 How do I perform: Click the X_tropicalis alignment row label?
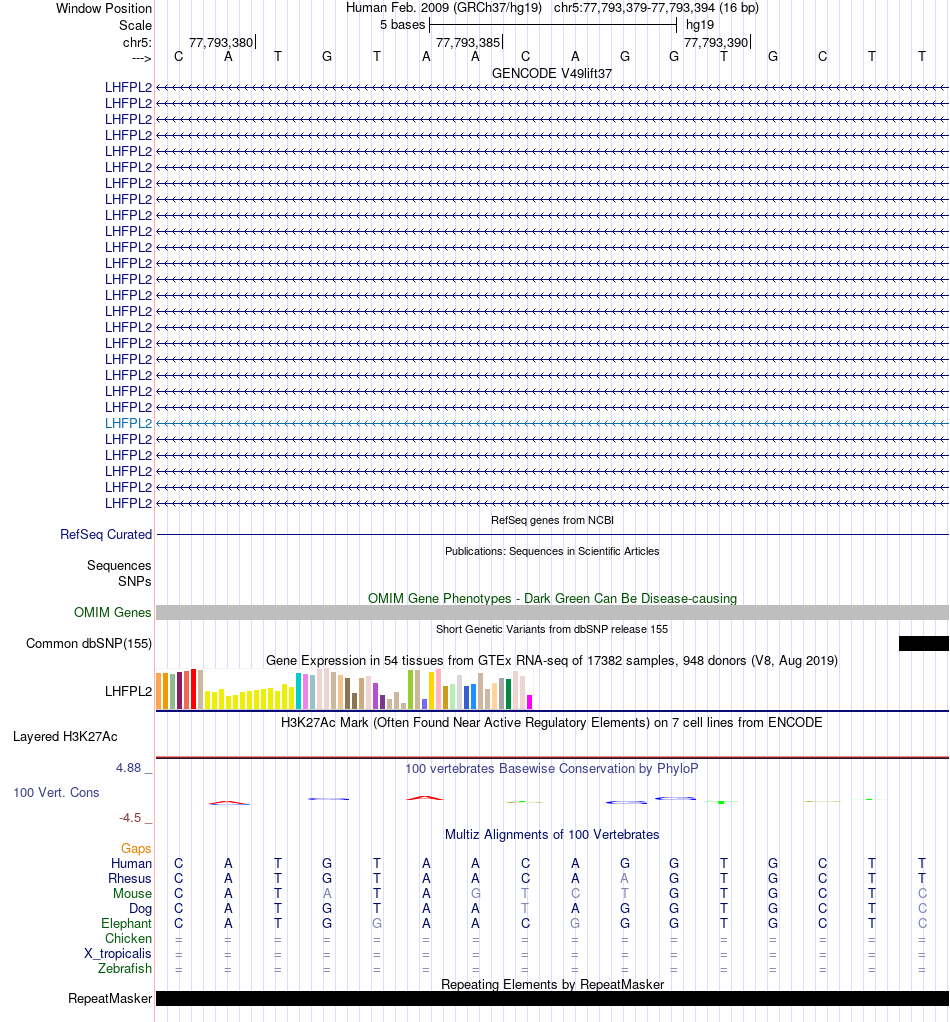point(118,954)
